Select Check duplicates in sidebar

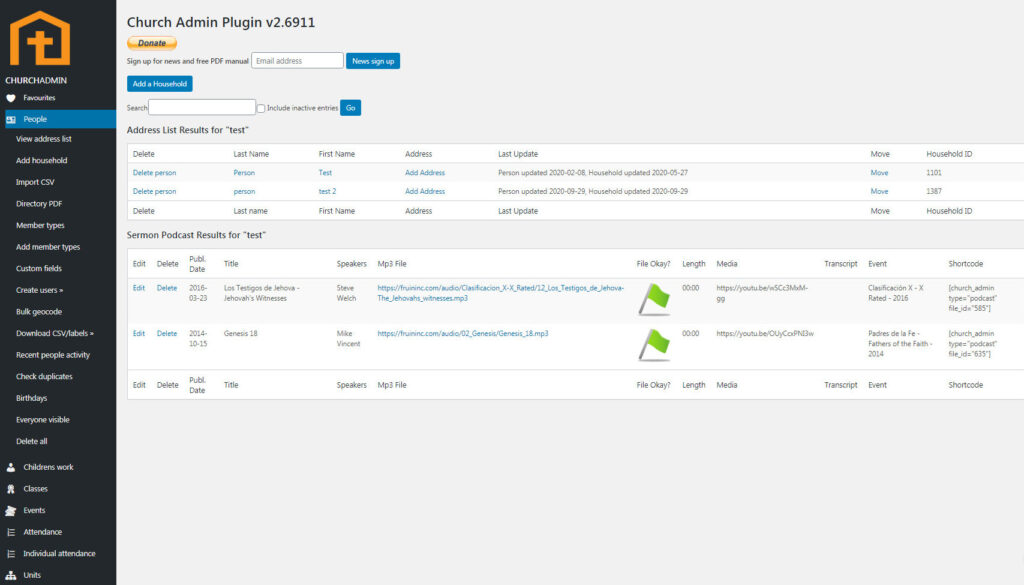pos(44,377)
